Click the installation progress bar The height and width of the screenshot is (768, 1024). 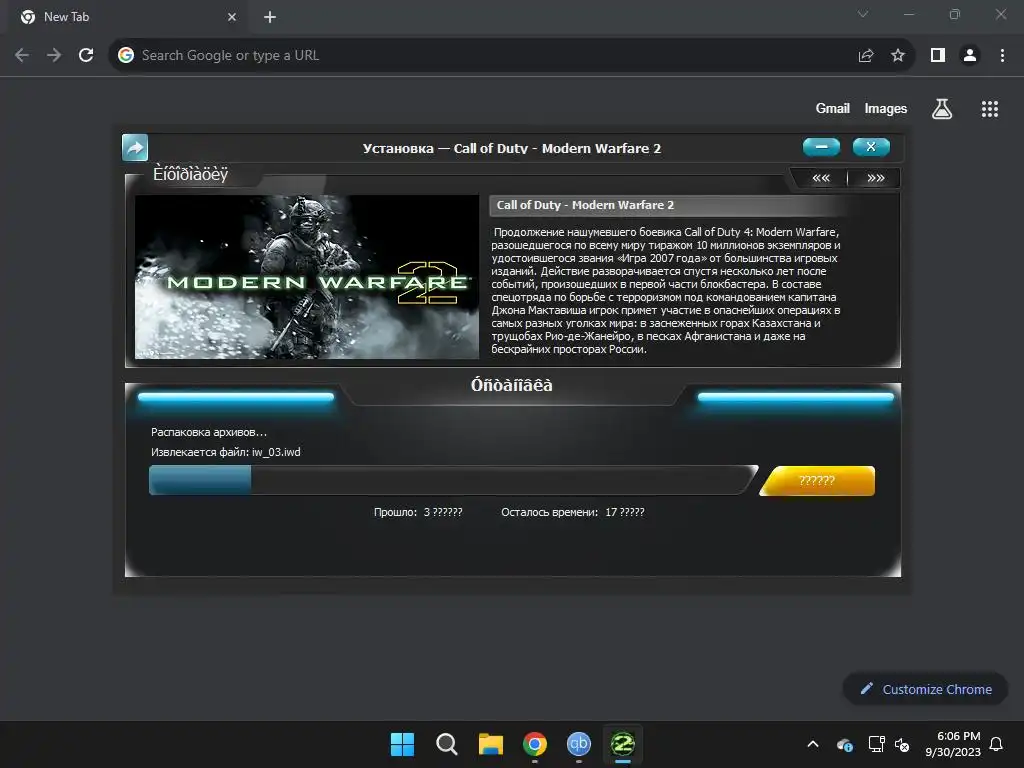click(453, 480)
